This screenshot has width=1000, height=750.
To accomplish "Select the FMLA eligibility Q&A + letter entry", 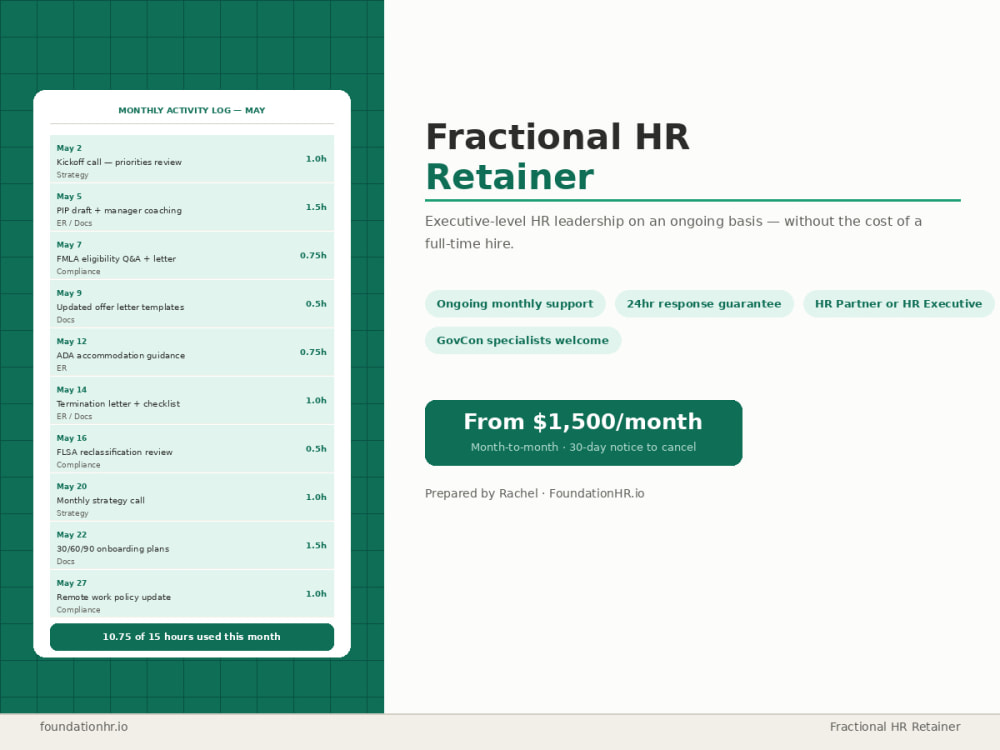I will [x=192, y=256].
